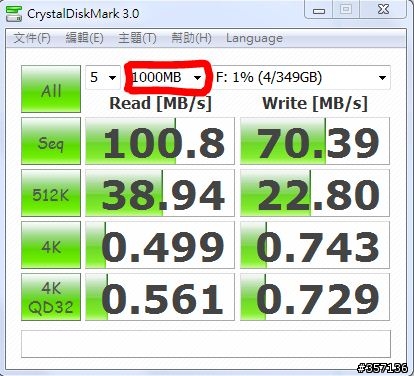
Task: Click the 4K QD32 read result 0.561
Action: [160, 297]
